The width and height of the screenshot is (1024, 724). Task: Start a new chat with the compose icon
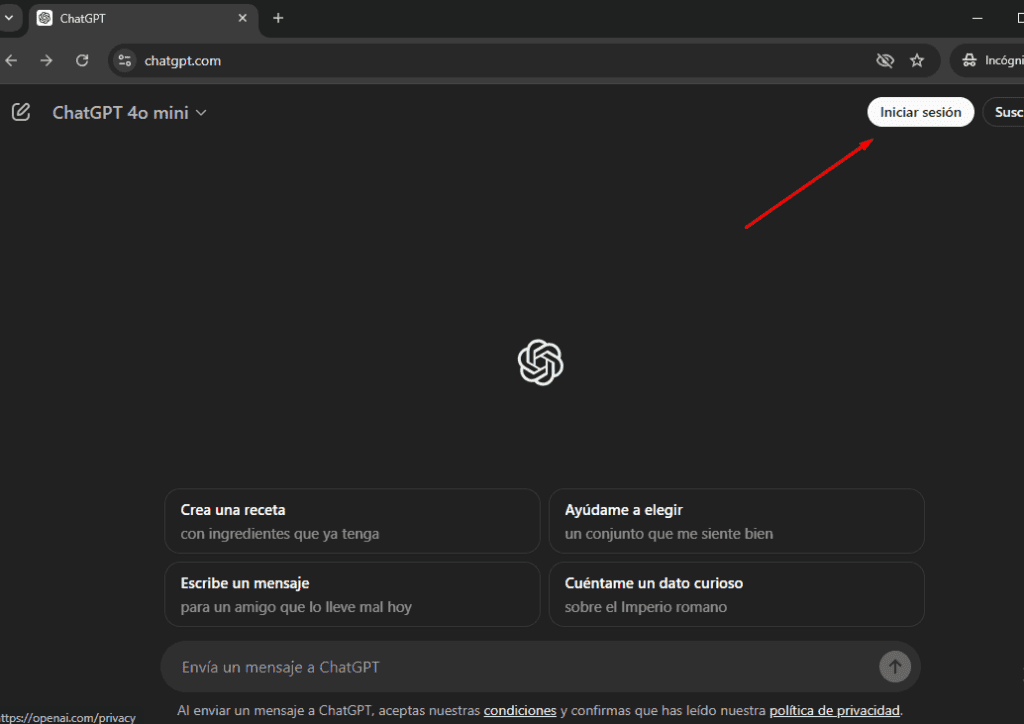(21, 112)
